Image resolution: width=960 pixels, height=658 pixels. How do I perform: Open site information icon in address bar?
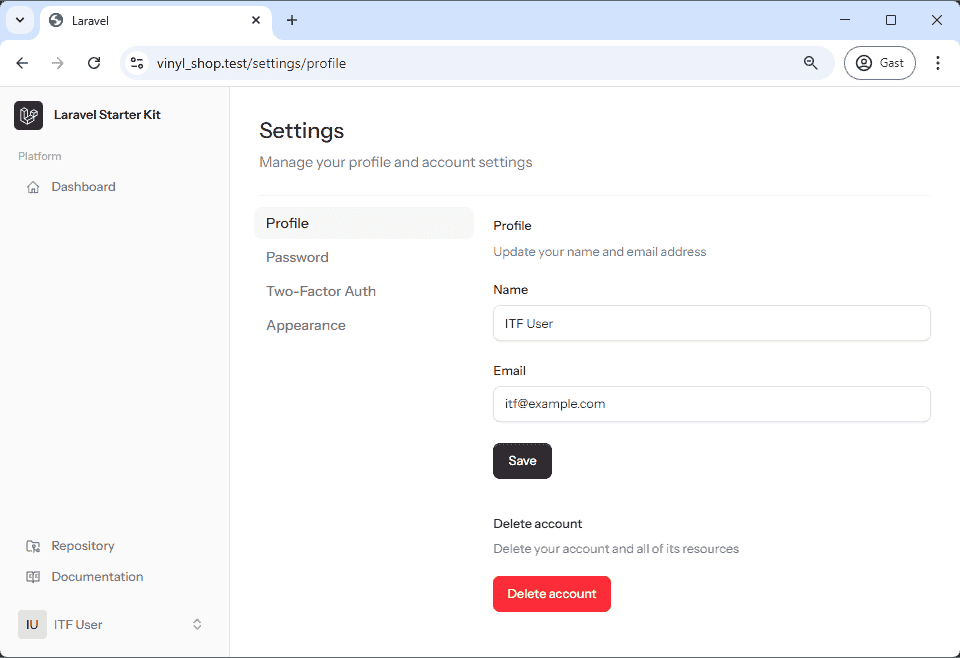click(x=137, y=63)
